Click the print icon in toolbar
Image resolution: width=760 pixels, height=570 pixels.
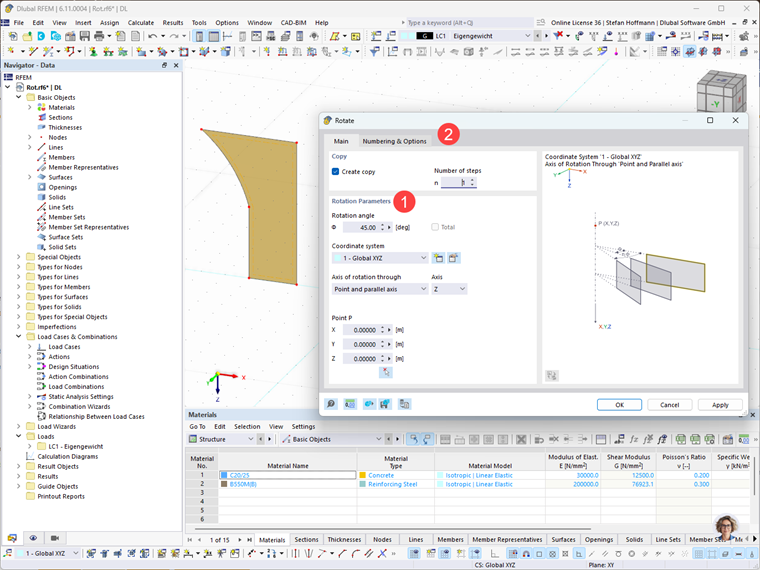coord(99,36)
